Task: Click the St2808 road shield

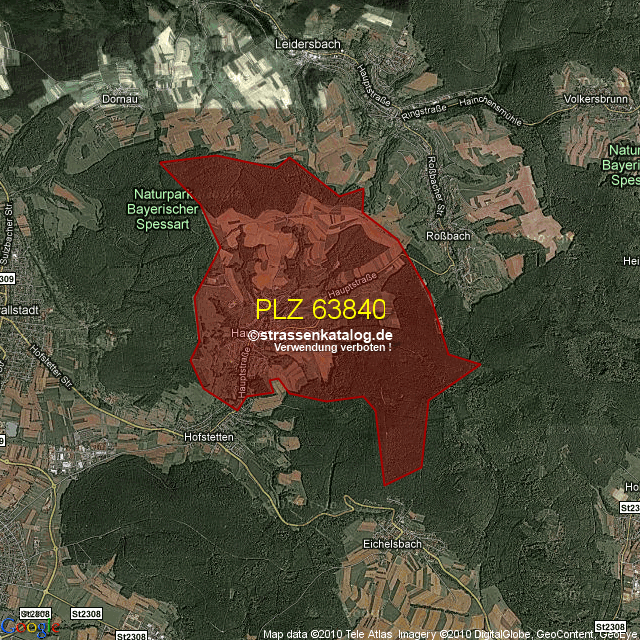Action: pyautogui.click(x=34, y=612)
